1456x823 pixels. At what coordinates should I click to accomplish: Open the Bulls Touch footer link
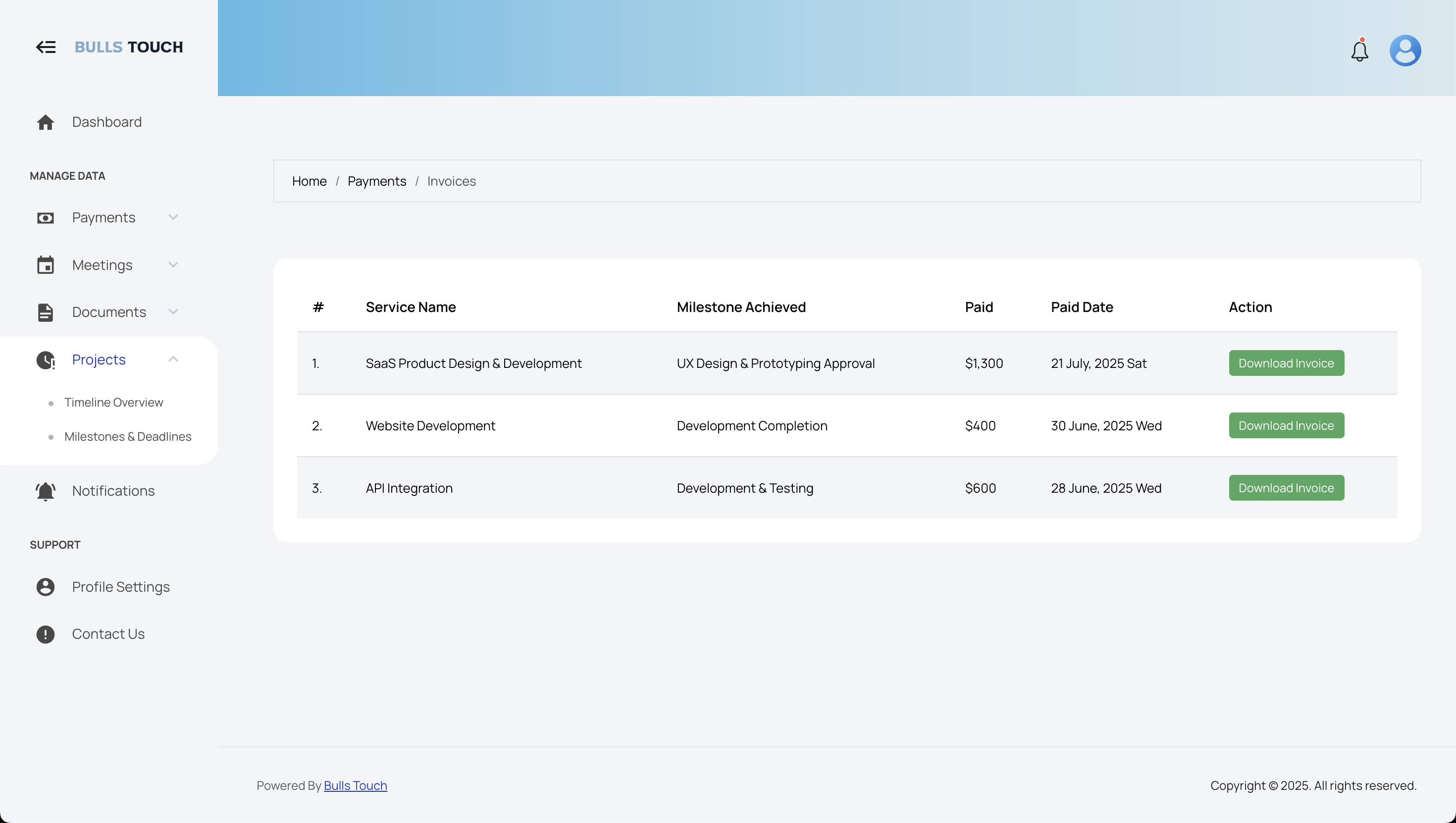click(x=355, y=786)
